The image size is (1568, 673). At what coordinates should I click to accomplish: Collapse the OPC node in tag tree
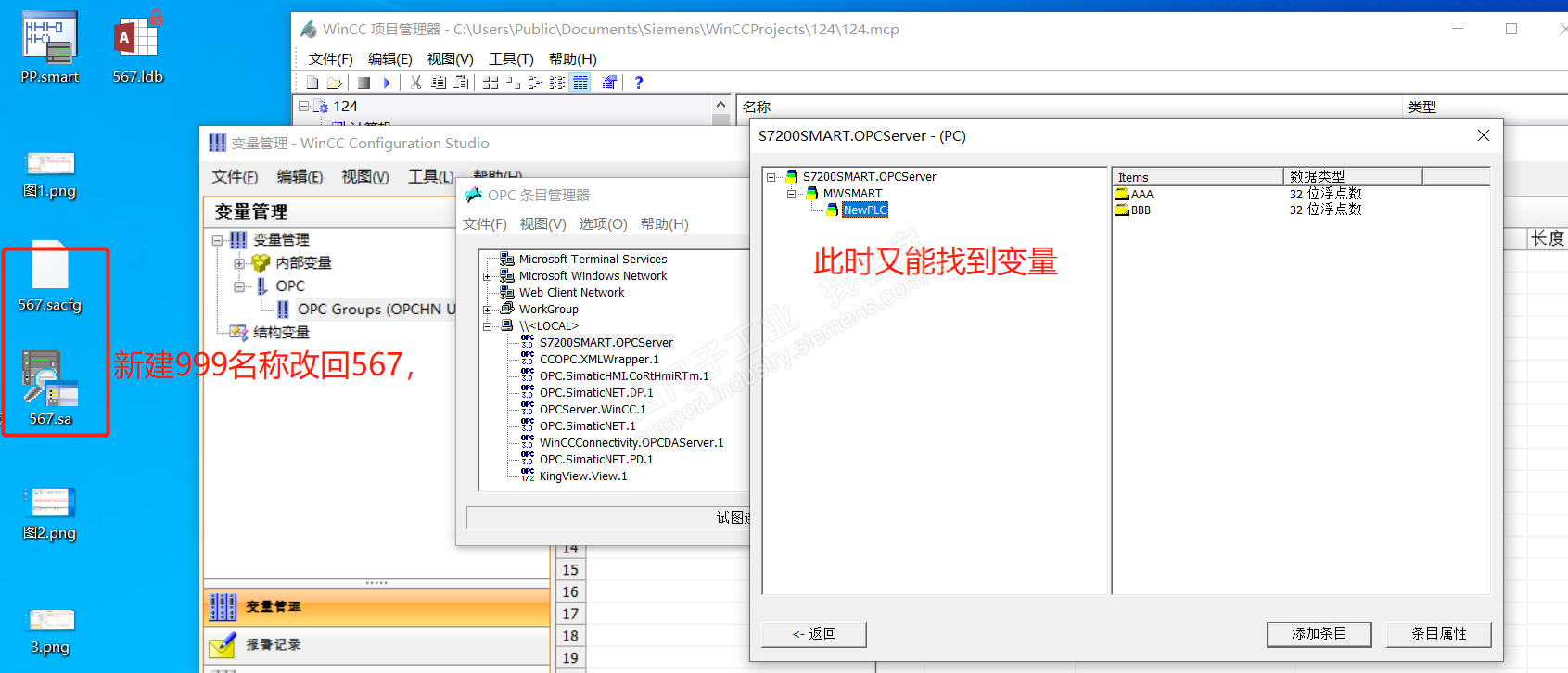pos(239,286)
